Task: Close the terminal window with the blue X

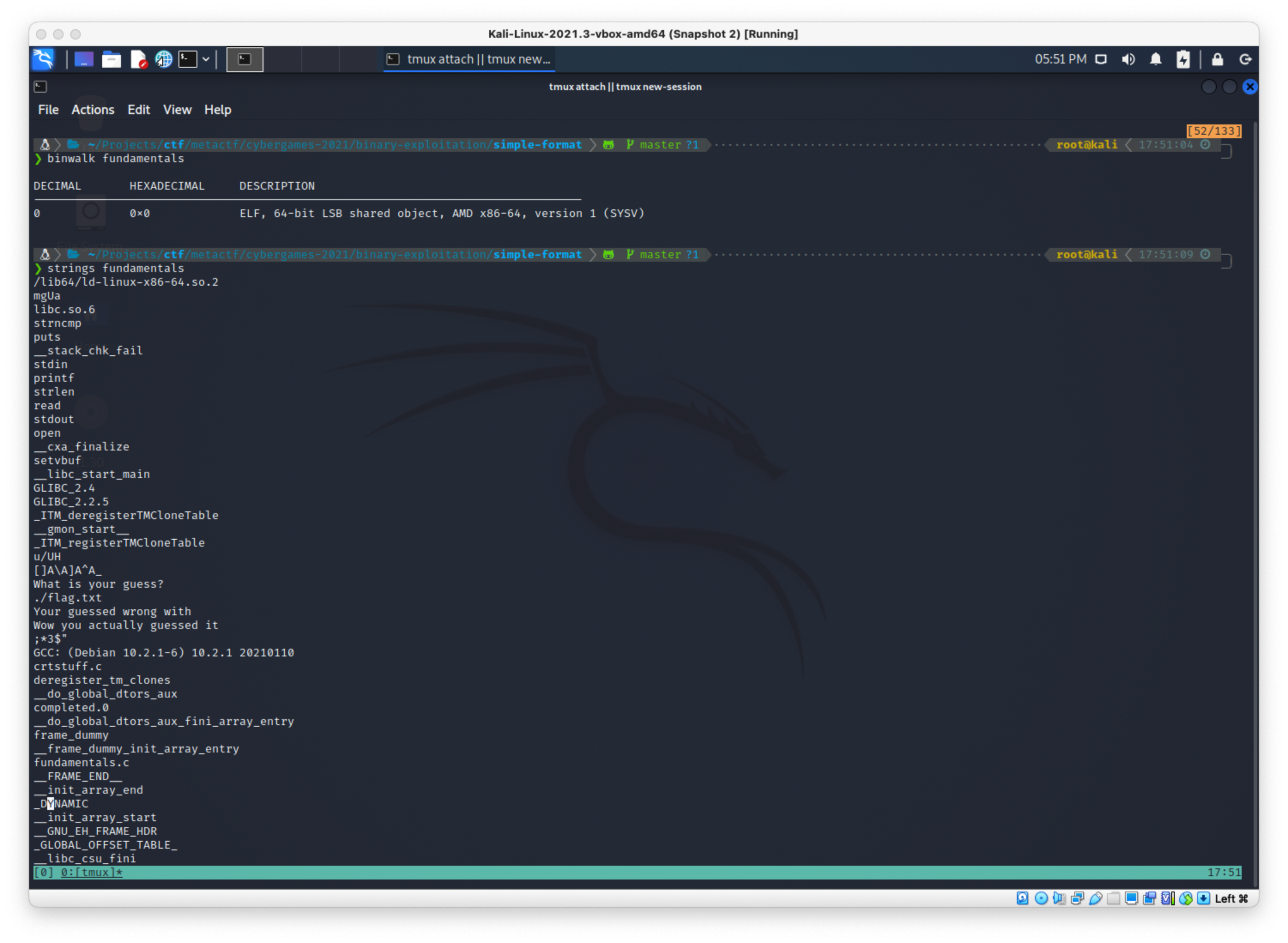Action: (1250, 87)
